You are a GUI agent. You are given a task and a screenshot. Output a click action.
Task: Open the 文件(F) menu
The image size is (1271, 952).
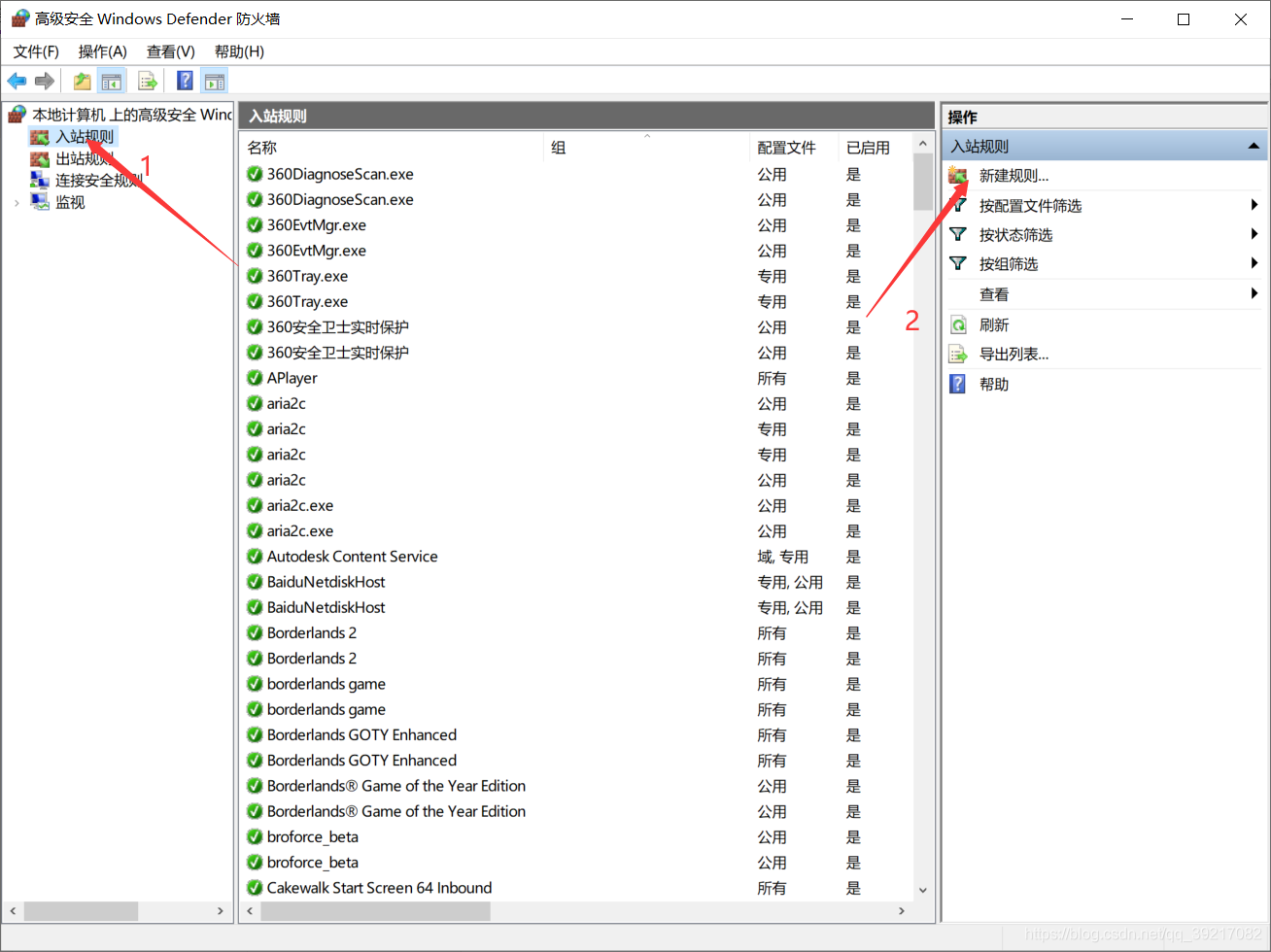coord(36,51)
